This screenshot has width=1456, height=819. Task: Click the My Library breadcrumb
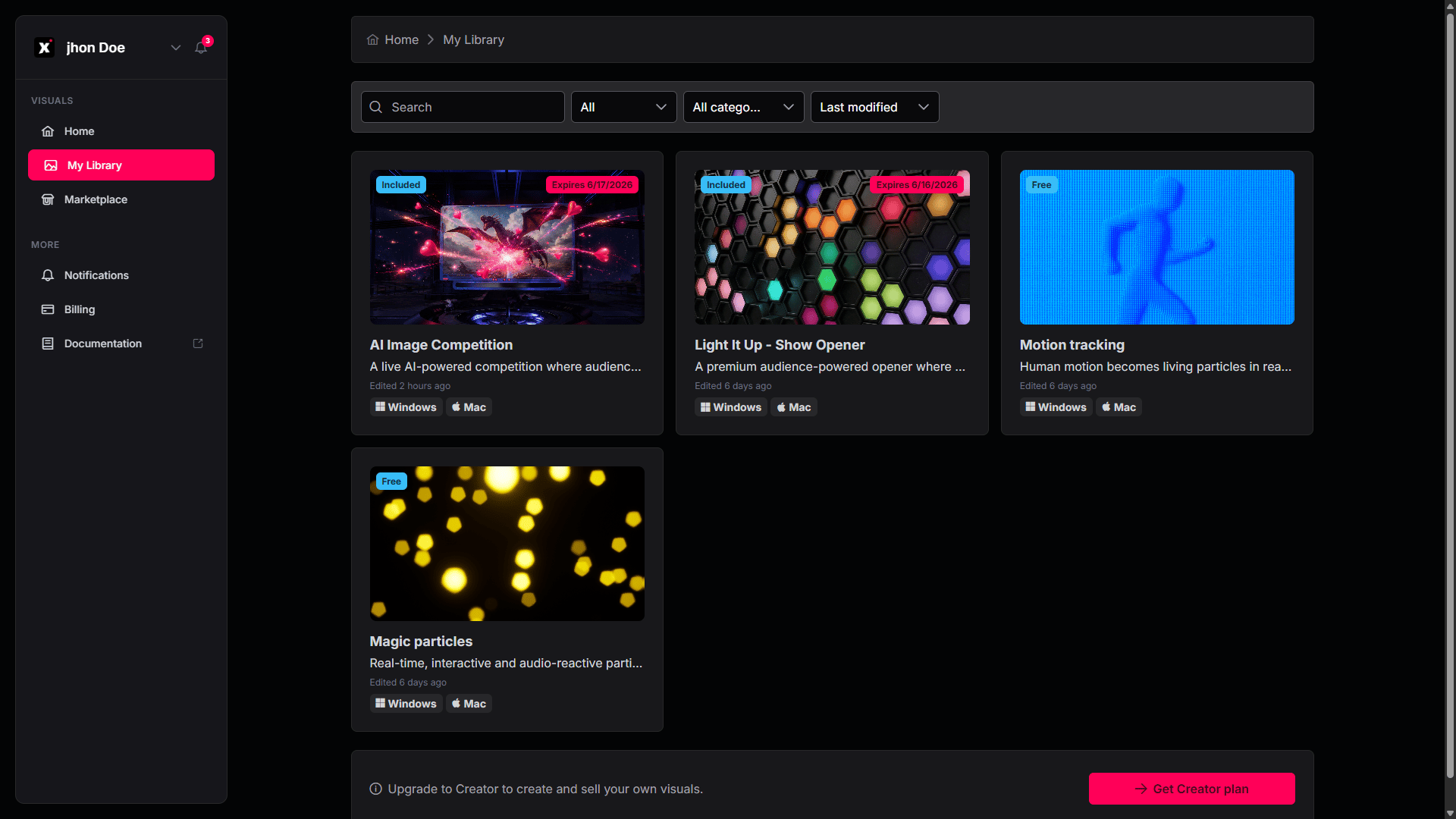[x=473, y=39]
